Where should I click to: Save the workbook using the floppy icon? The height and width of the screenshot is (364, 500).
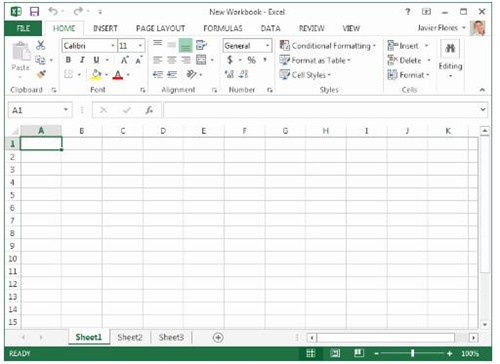point(34,12)
